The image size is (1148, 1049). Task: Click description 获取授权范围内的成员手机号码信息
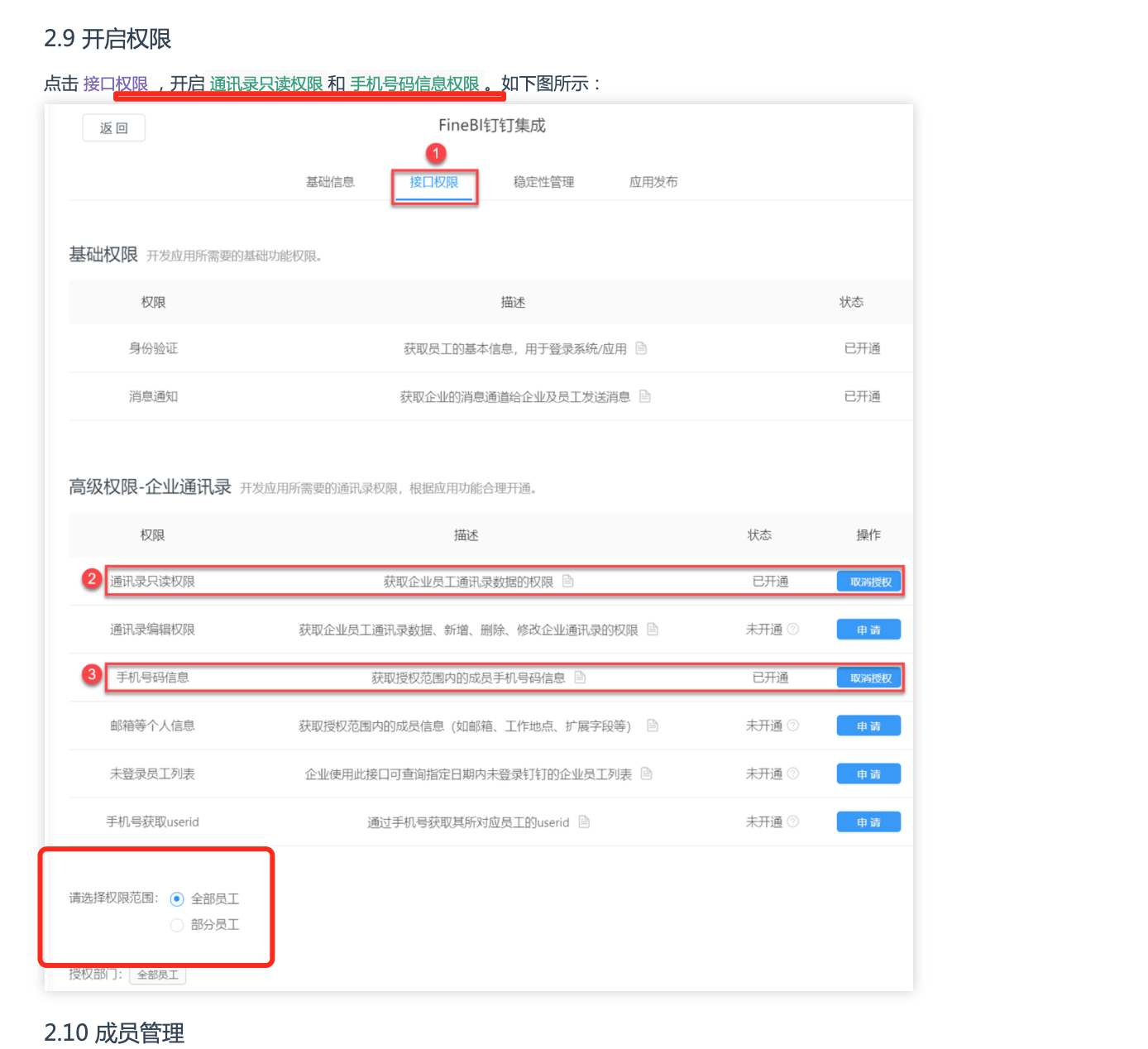click(468, 678)
